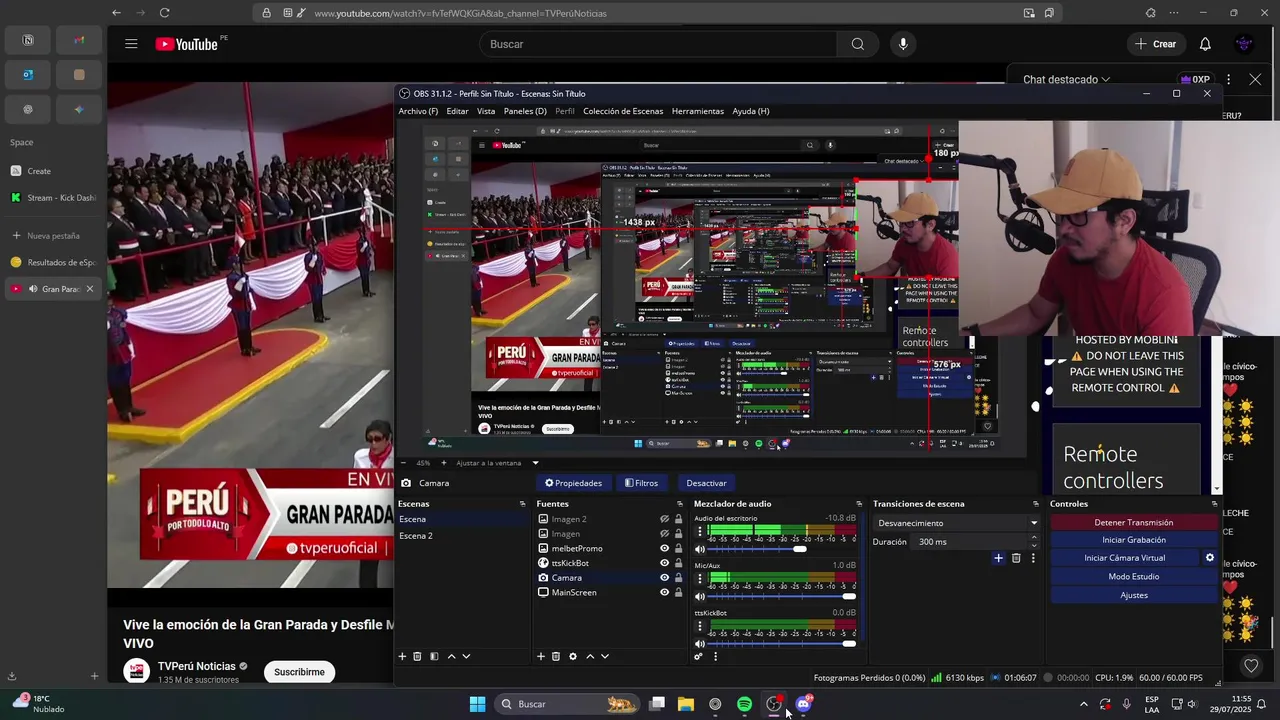Open pinned Outlook tab in browser sidebar

28,75
